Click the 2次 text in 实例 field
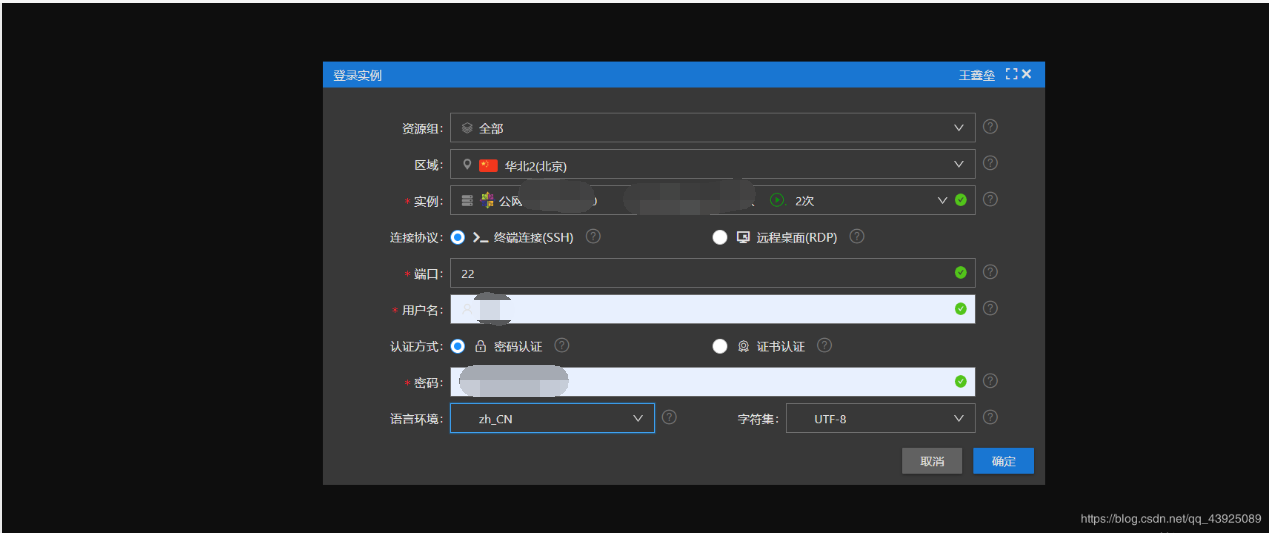This screenshot has height=533, width=1269. pyautogui.click(x=805, y=201)
